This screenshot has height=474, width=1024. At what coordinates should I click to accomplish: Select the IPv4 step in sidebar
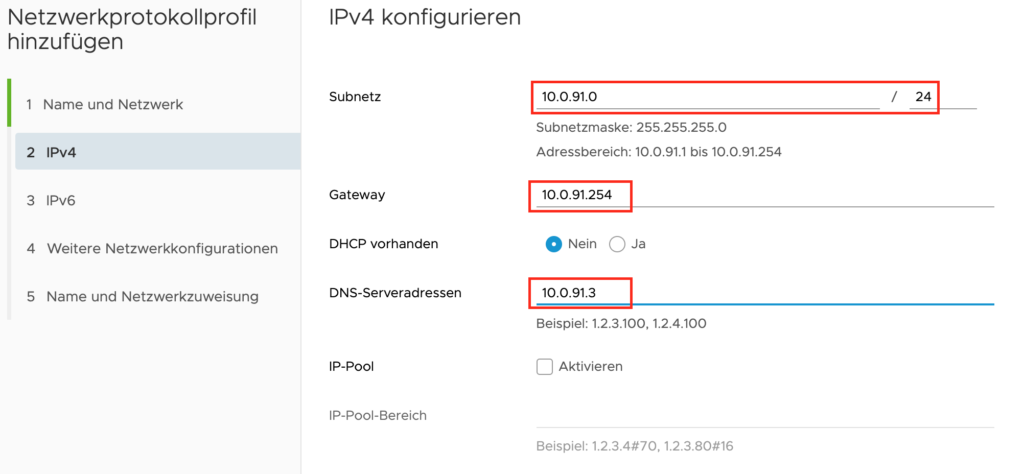click(157, 152)
